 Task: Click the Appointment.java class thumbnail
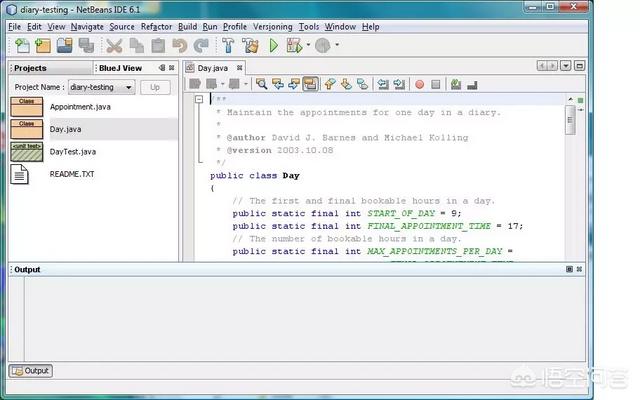(x=27, y=107)
